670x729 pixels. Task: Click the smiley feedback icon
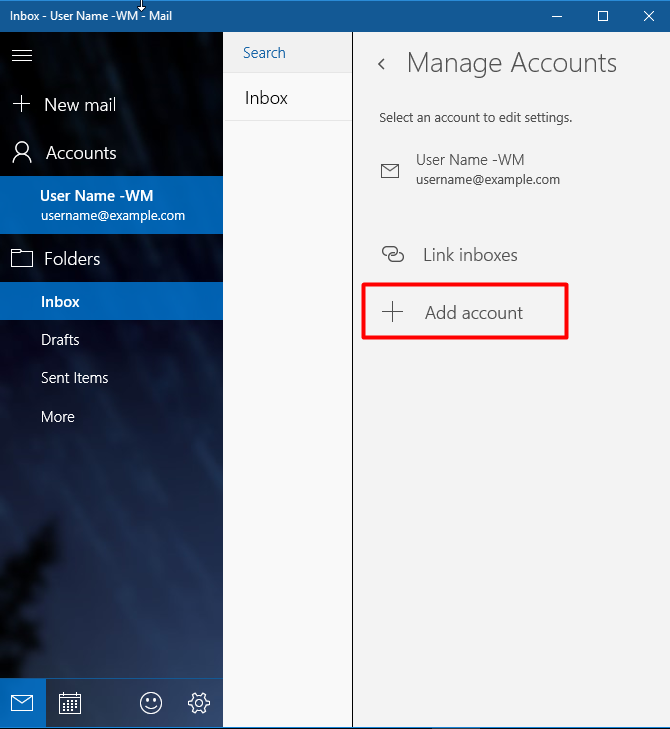[x=151, y=703]
